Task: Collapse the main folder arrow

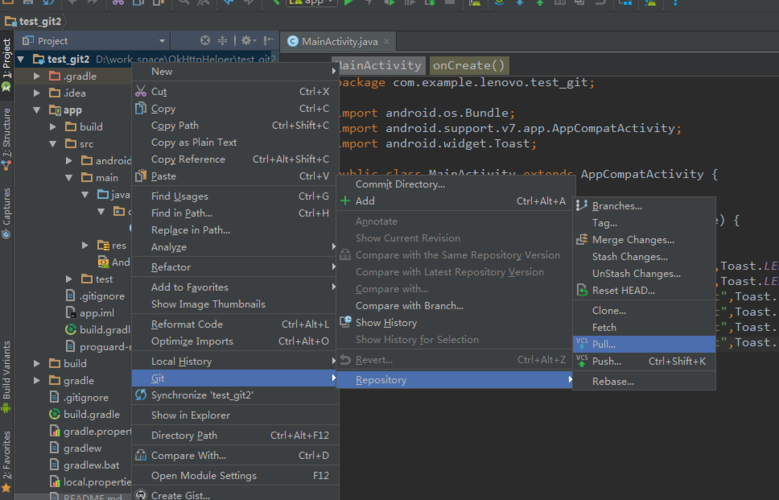Action: coord(69,178)
